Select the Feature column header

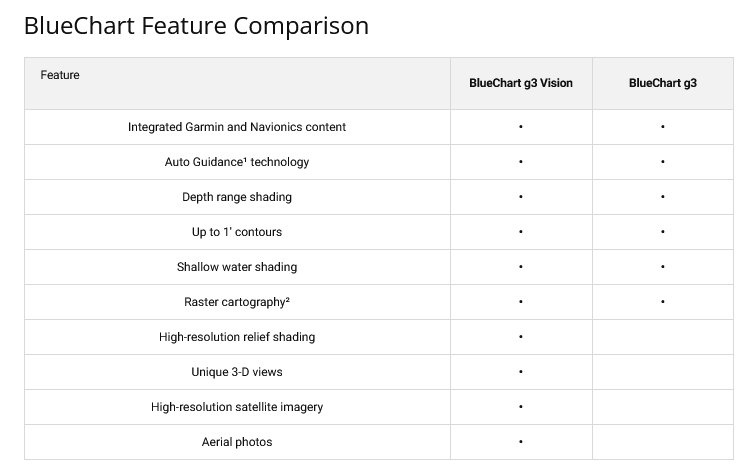click(60, 75)
